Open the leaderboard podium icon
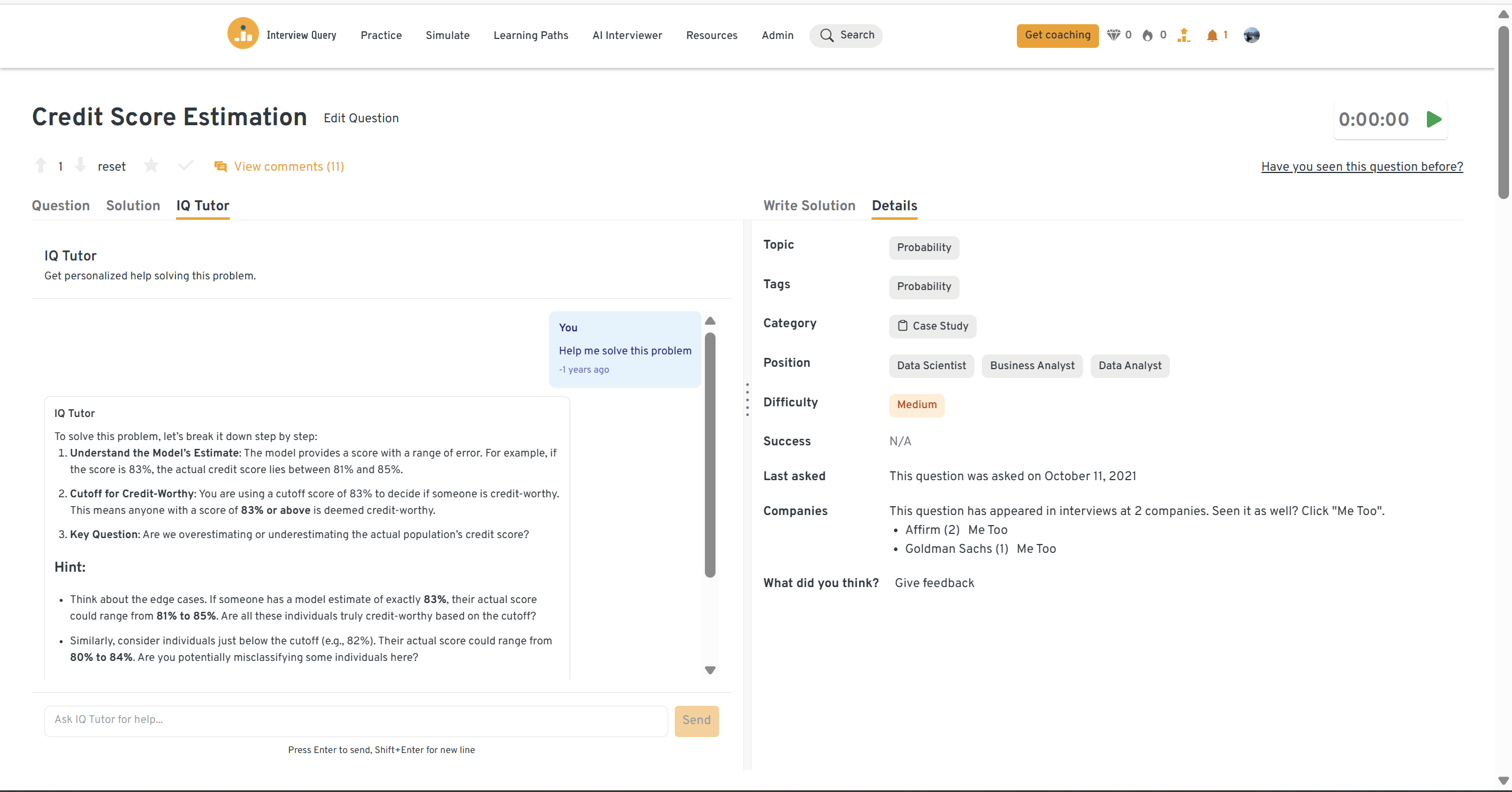The width and height of the screenshot is (1512, 792). 1183,35
